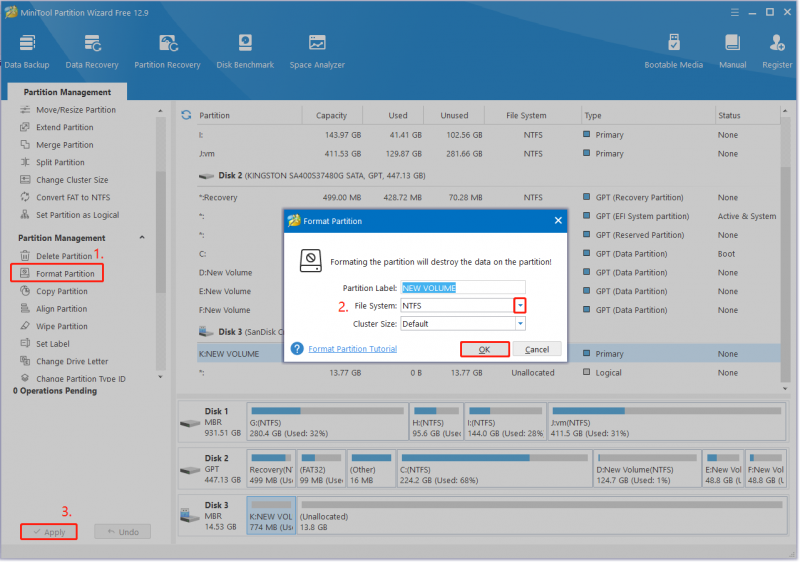This screenshot has height=562, width=800.
Task: Click Format Partition in sidebar
Action: pyautogui.click(x=57, y=273)
